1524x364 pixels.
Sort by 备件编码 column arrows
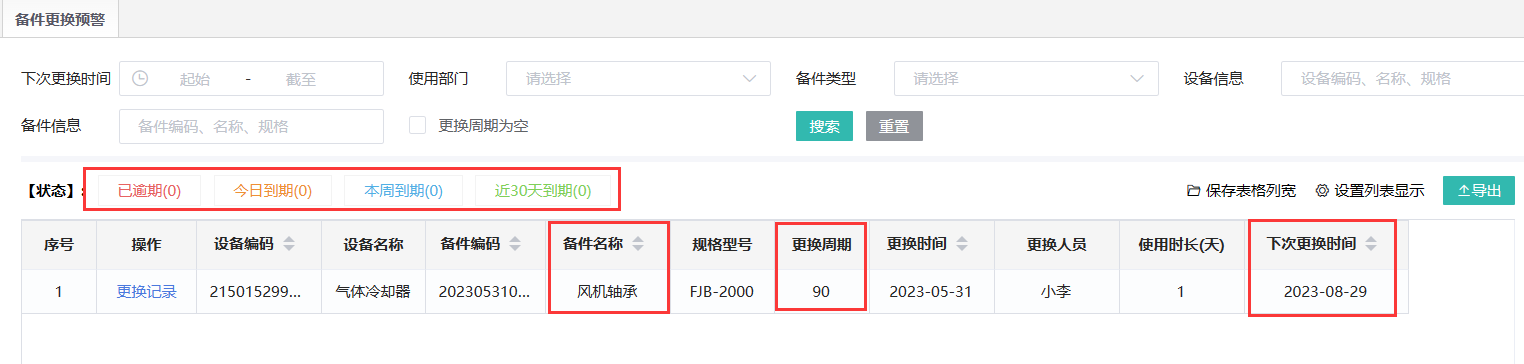[515, 244]
